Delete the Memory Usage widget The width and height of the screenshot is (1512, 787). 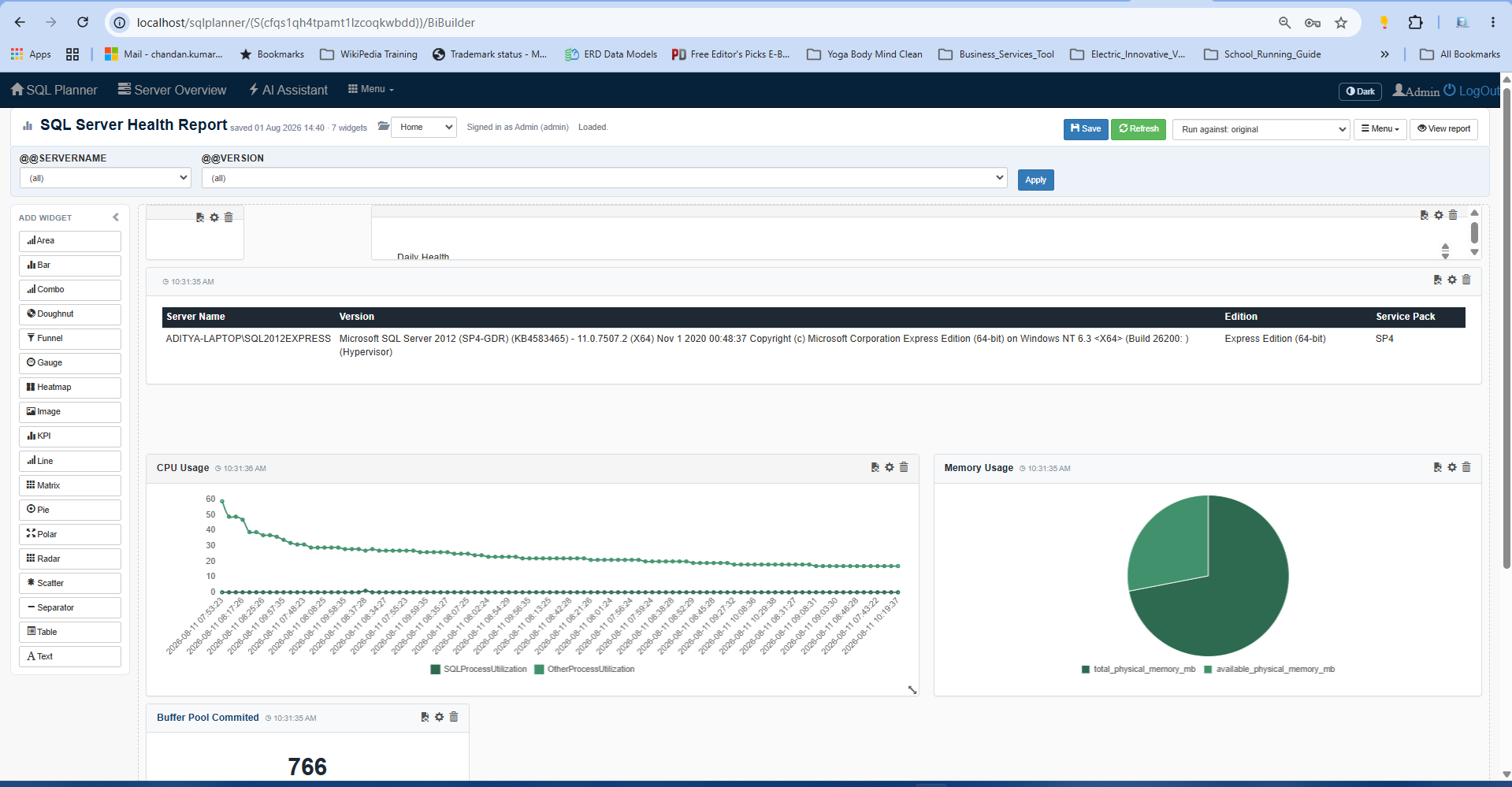point(1466,467)
